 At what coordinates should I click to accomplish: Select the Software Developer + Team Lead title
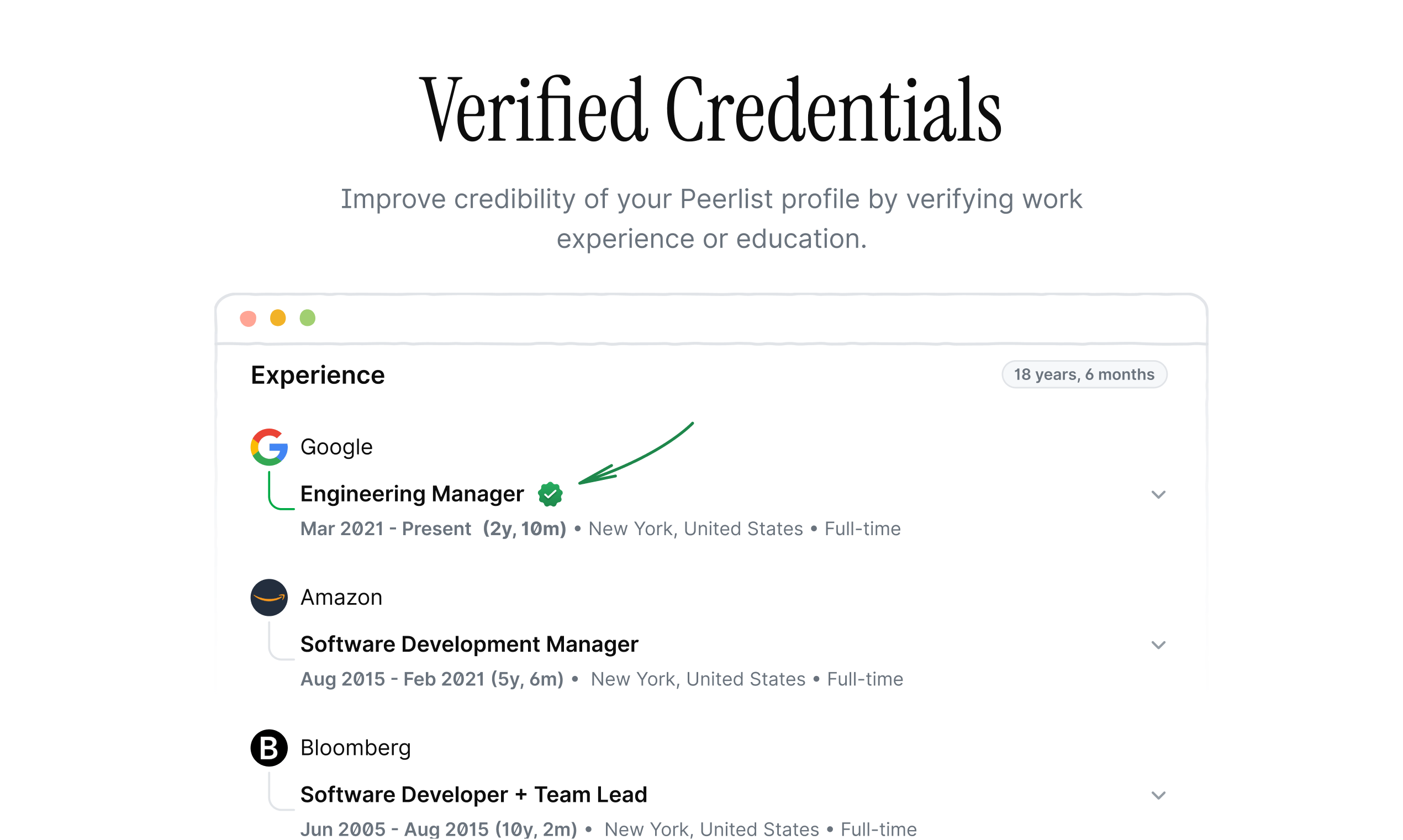coord(474,795)
